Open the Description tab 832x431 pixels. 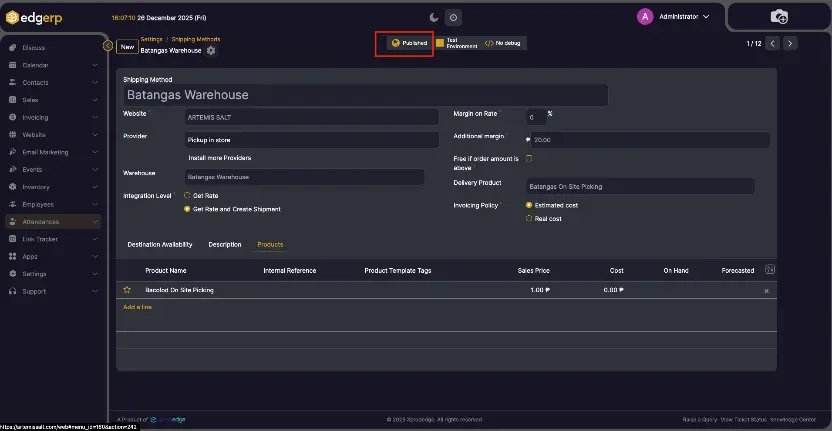coord(224,244)
